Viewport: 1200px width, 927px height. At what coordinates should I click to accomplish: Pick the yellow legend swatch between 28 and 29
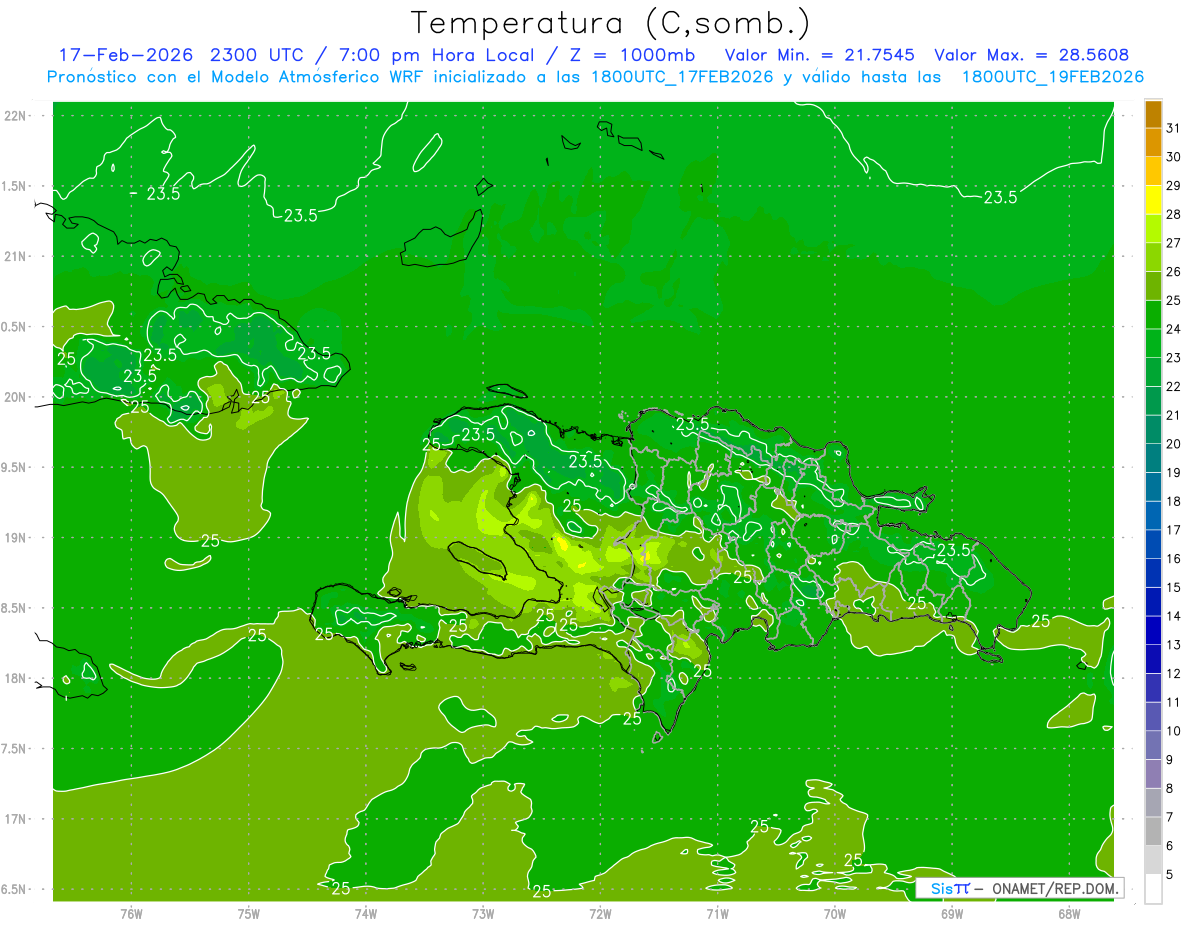1153,200
